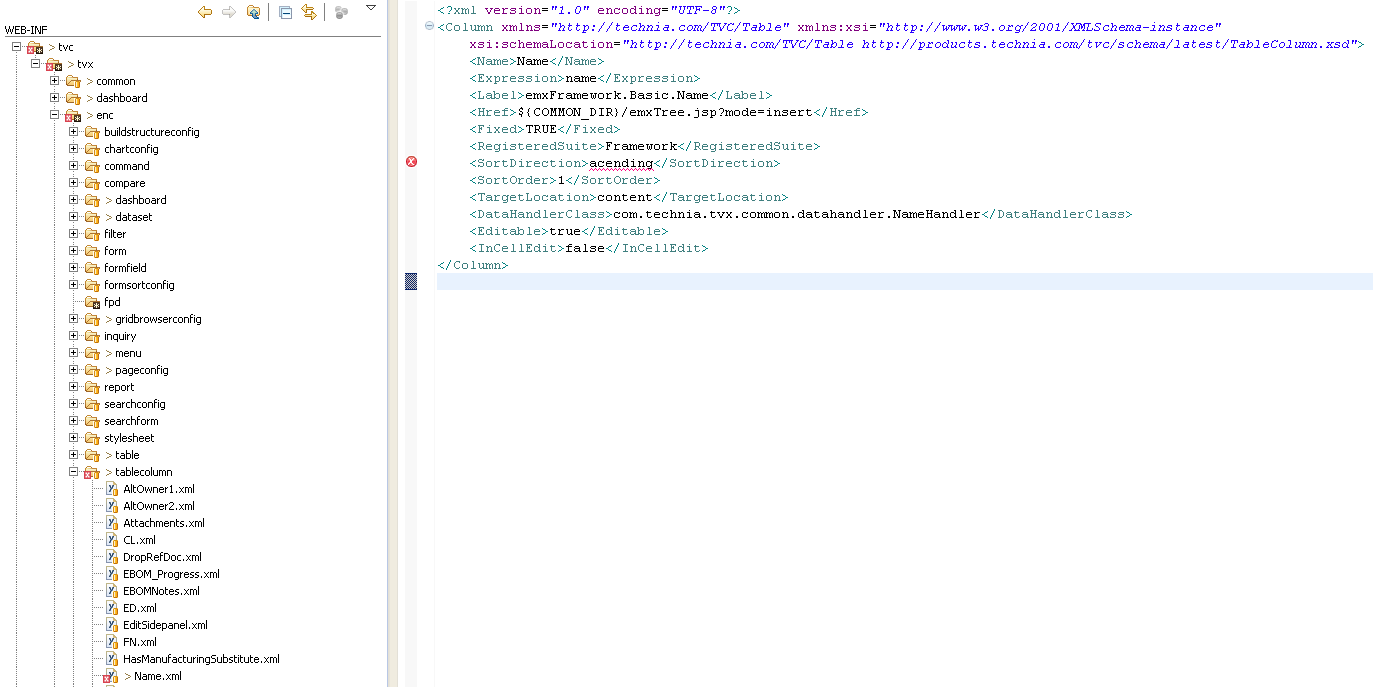
Task: Open AltOwner1.xml file
Action: [158, 489]
